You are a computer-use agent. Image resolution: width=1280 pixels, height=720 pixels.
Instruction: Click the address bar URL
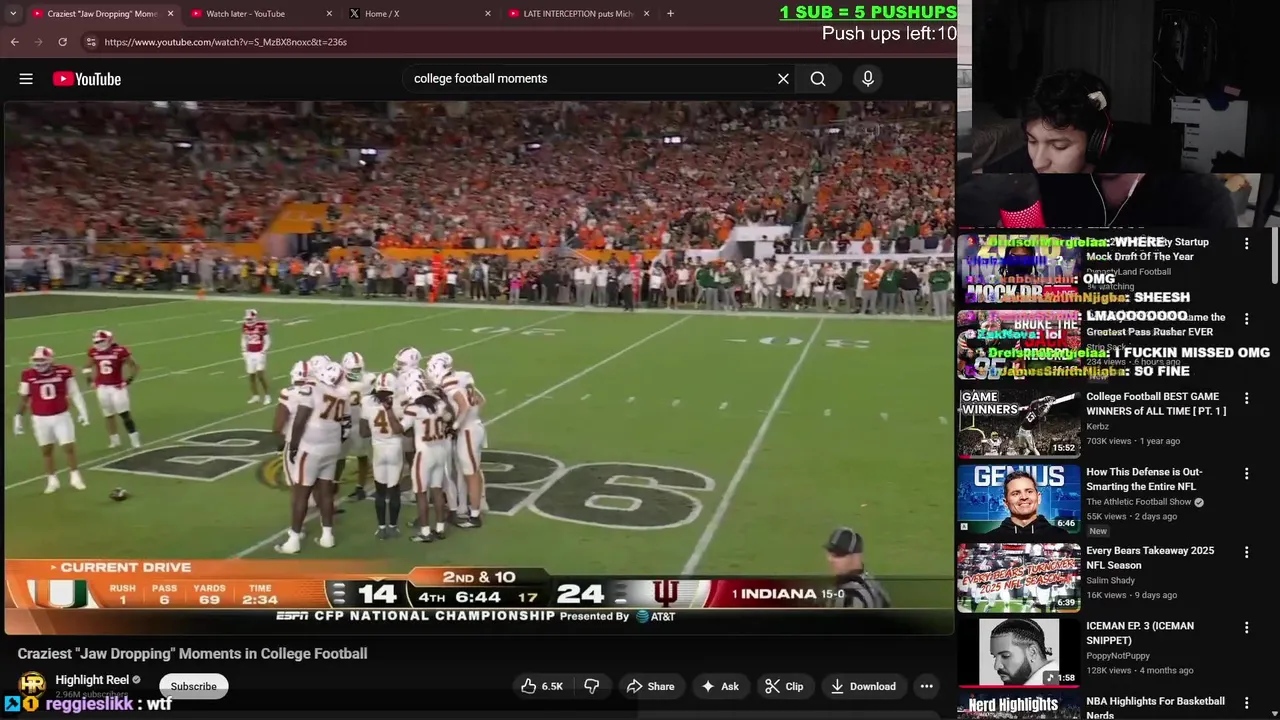tap(225, 42)
